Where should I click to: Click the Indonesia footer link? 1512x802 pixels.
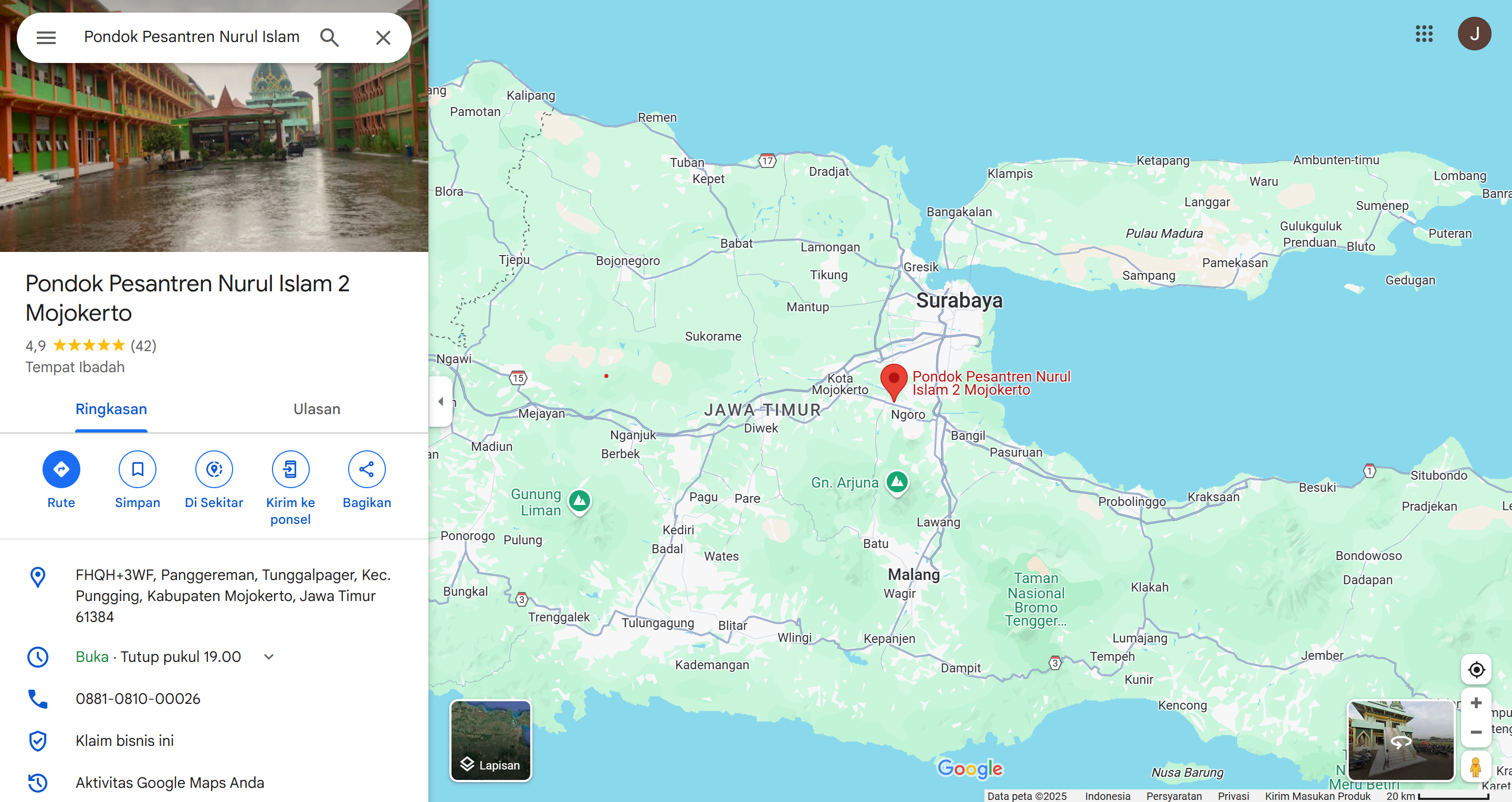1108,796
